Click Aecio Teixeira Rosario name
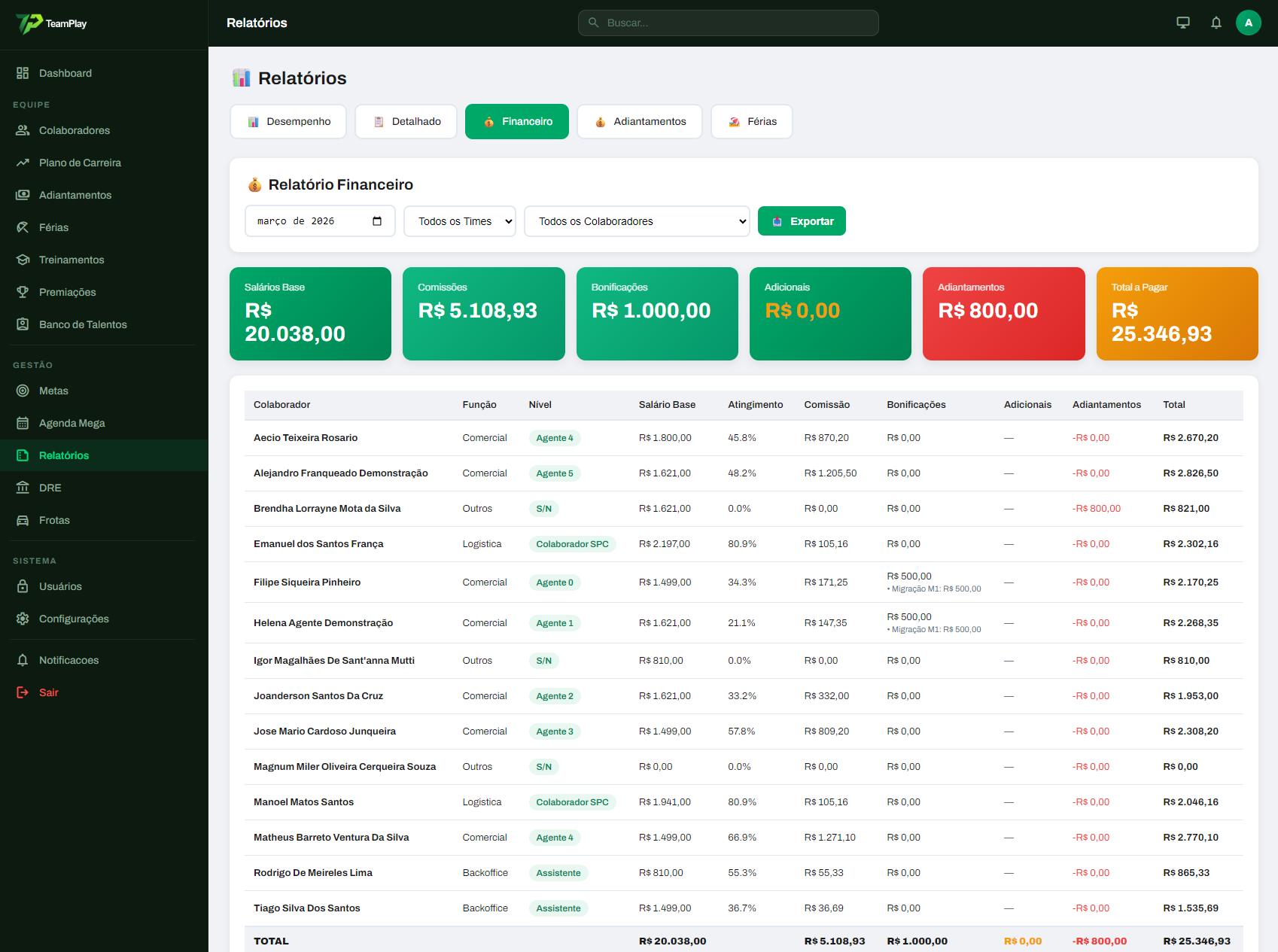 click(306, 438)
